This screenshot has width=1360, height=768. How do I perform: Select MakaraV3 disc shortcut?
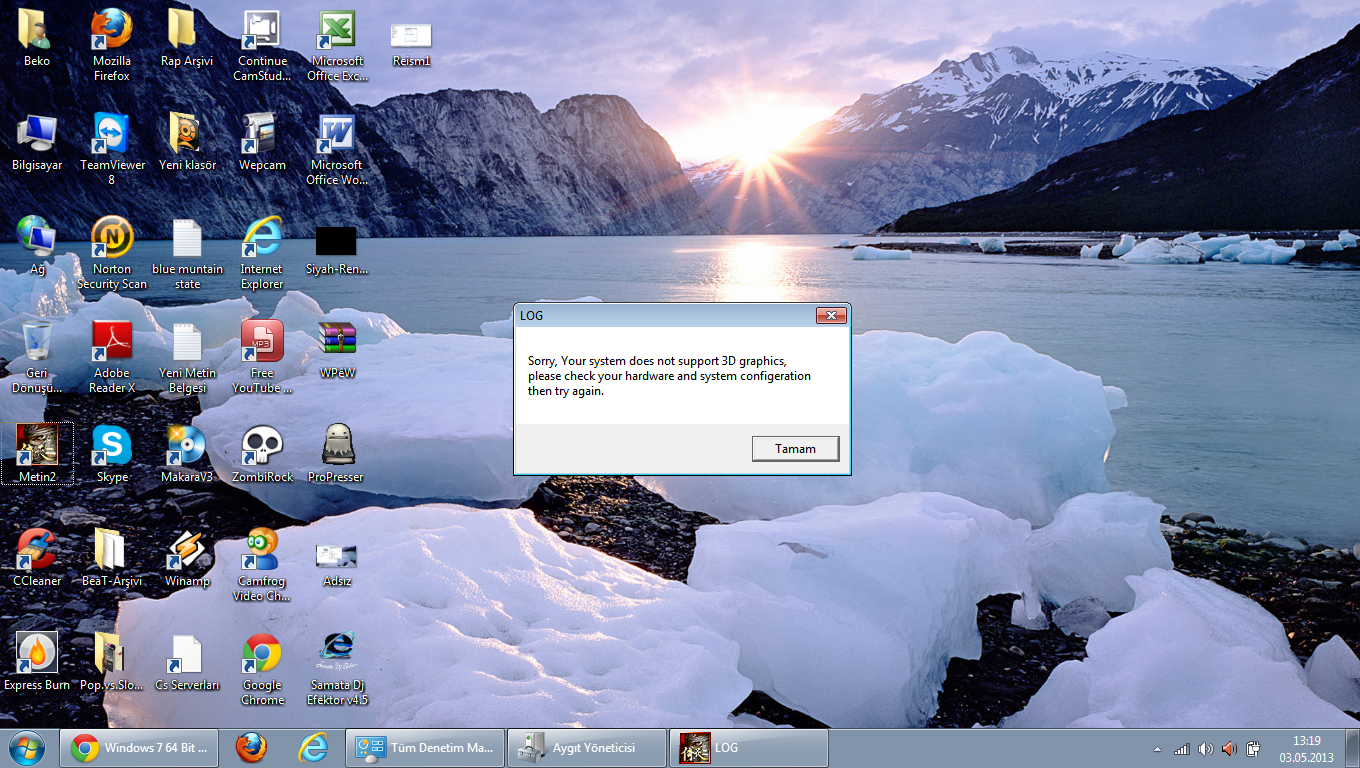(187, 453)
